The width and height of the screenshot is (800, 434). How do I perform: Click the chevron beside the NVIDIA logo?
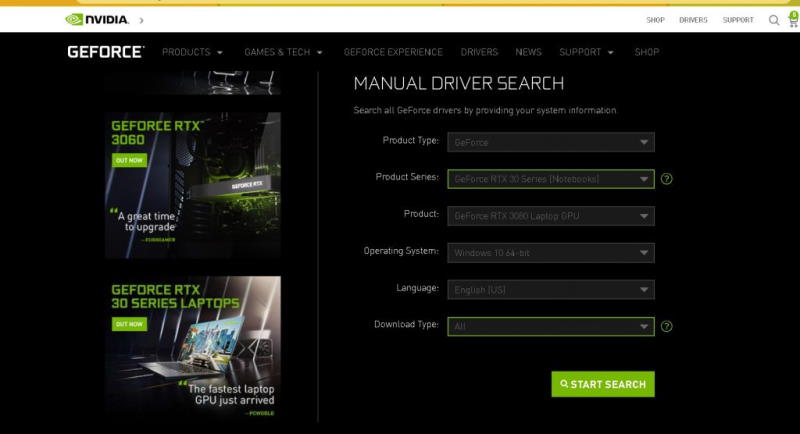[141, 20]
